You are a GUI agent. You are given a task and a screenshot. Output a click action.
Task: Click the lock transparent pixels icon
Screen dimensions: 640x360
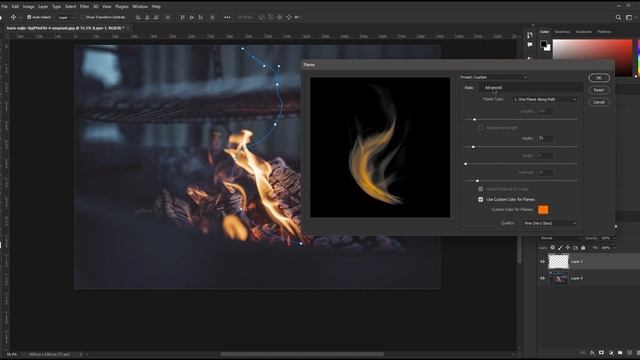pos(552,248)
